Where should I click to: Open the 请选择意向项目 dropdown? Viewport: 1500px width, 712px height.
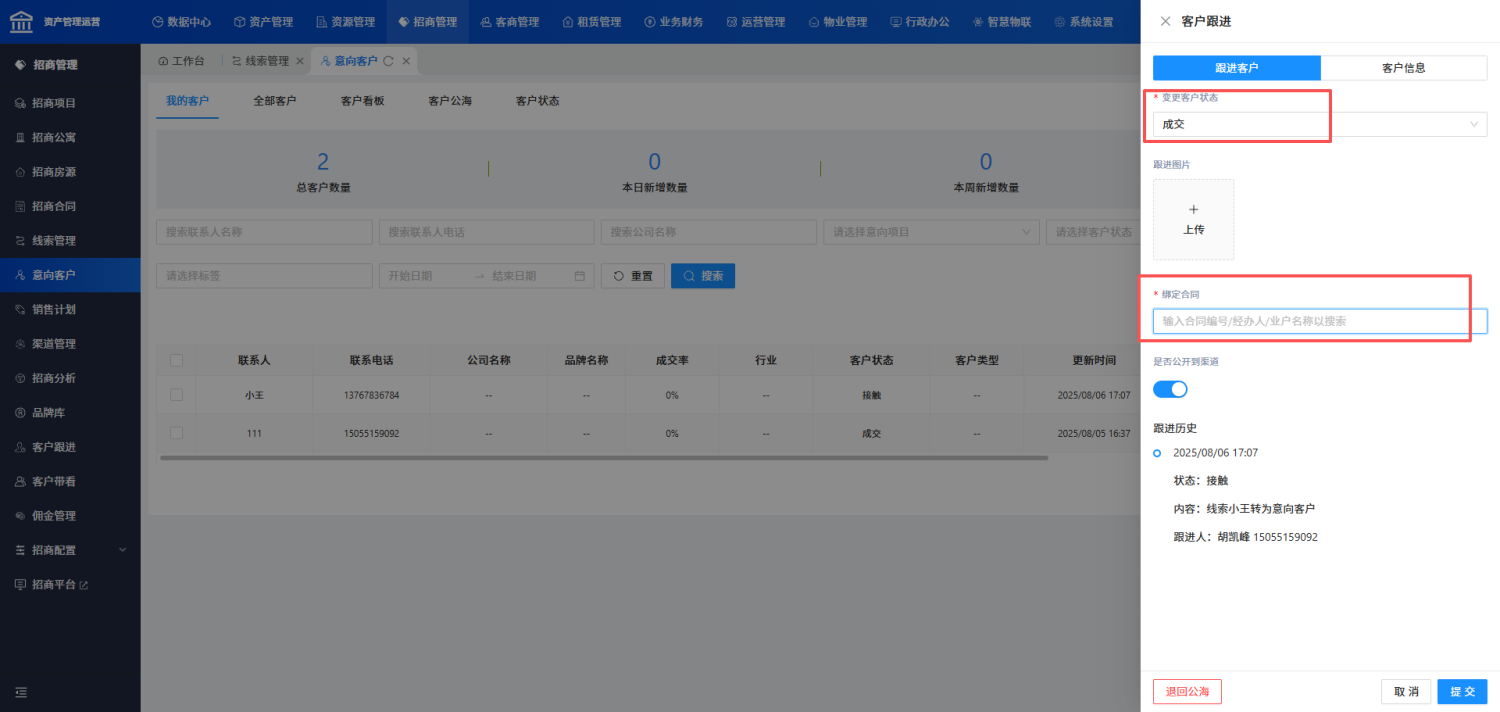[x=931, y=232]
